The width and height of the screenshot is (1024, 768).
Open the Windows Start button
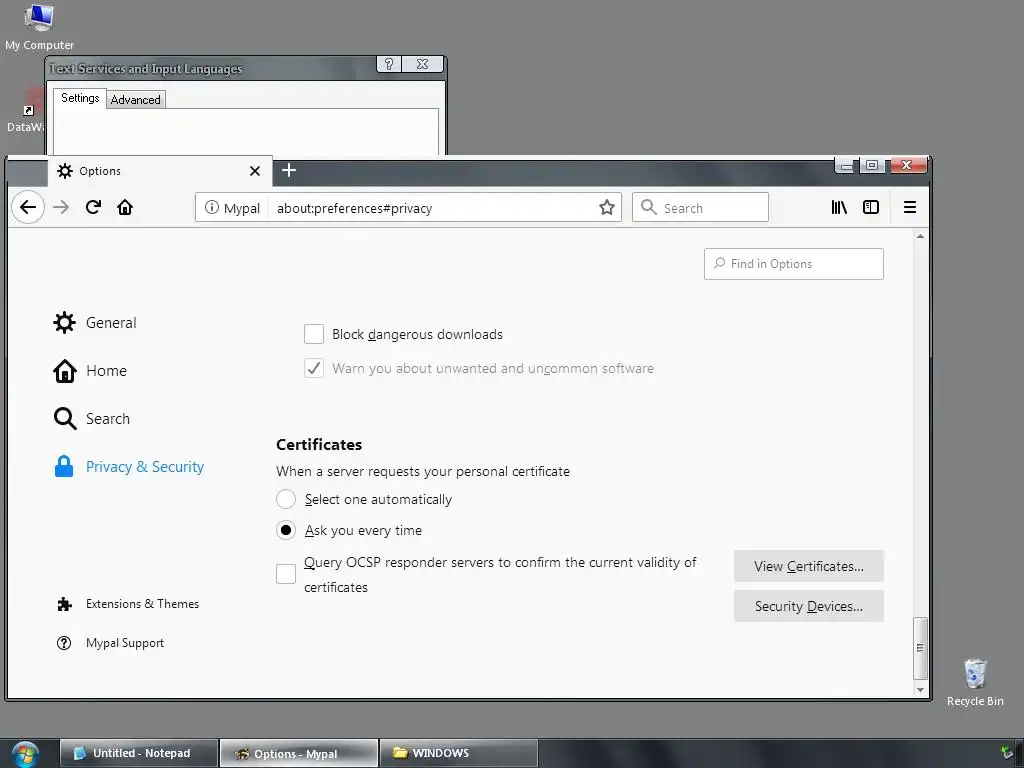(x=25, y=754)
